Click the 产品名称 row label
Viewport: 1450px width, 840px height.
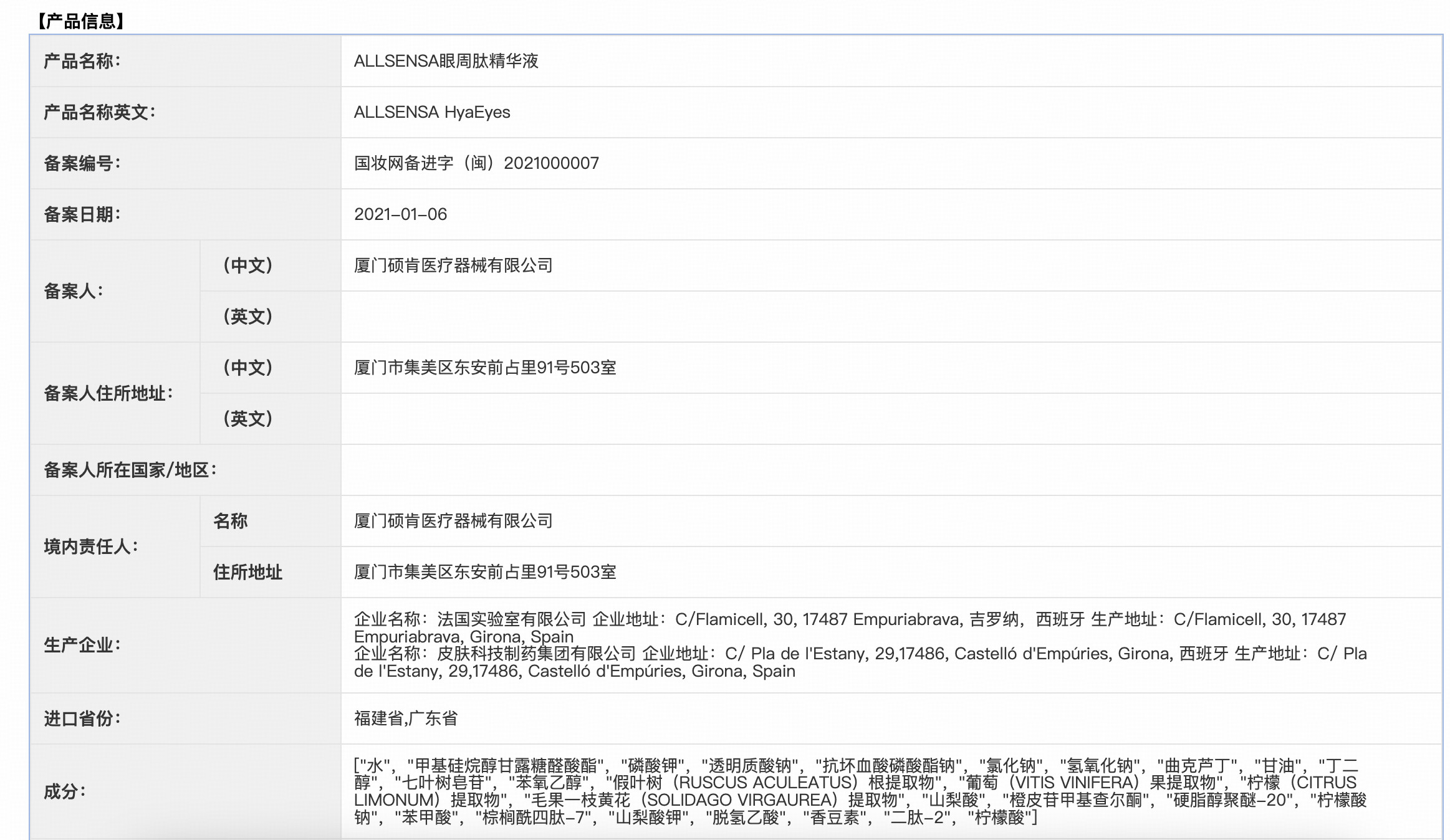point(81,60)
